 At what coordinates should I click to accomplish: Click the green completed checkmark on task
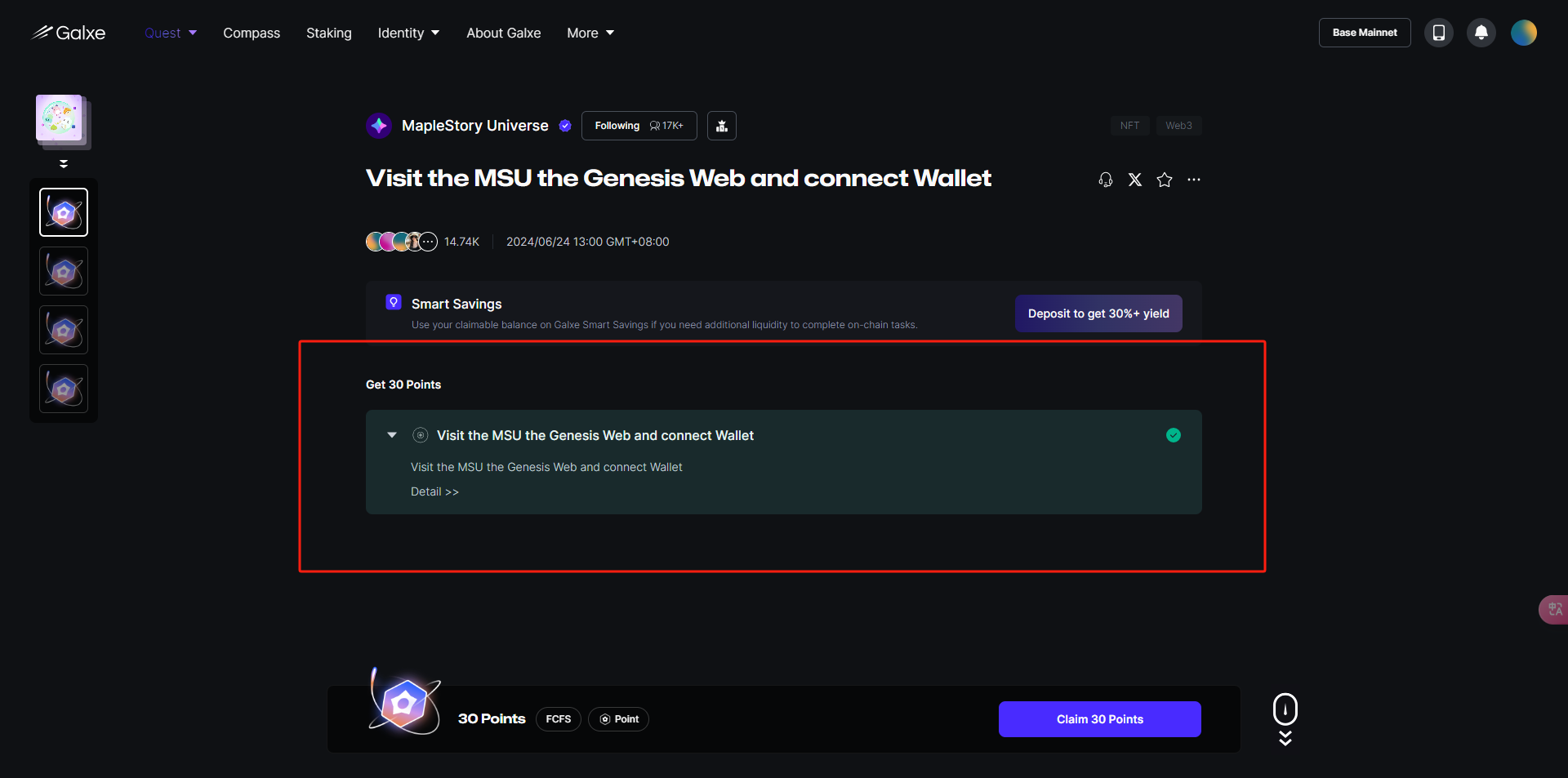1174,435
